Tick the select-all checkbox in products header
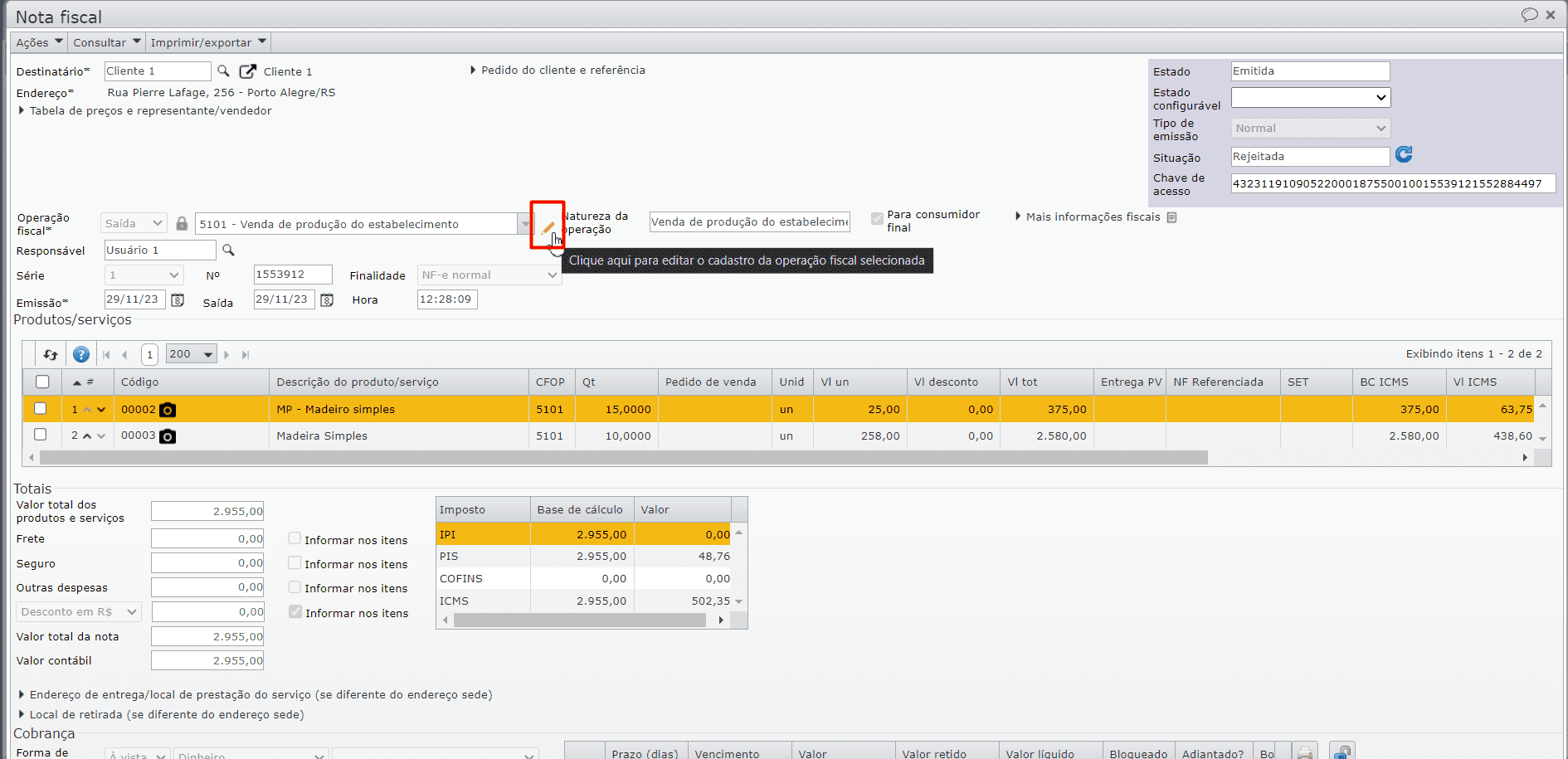This screenshot has width=1568, height=759. click(x=42, y=382)
